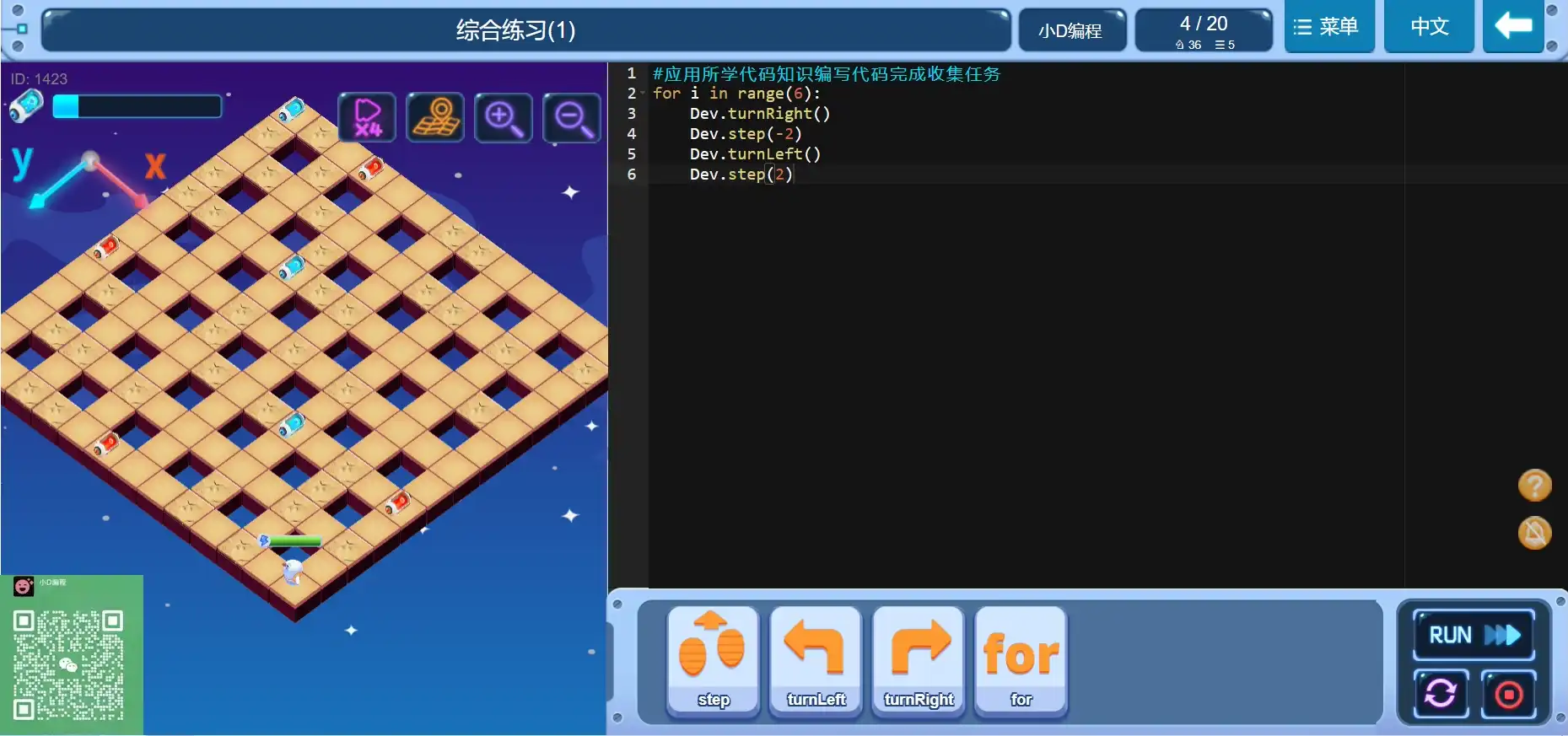Viewport: 1568px width, 736px height.
Task: Click the 小D编程 button
Action: 1071,31
